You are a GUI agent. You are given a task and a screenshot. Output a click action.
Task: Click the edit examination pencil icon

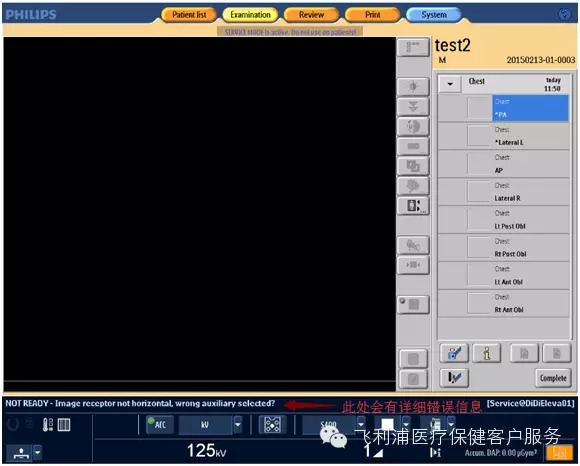tap(454, 353)
